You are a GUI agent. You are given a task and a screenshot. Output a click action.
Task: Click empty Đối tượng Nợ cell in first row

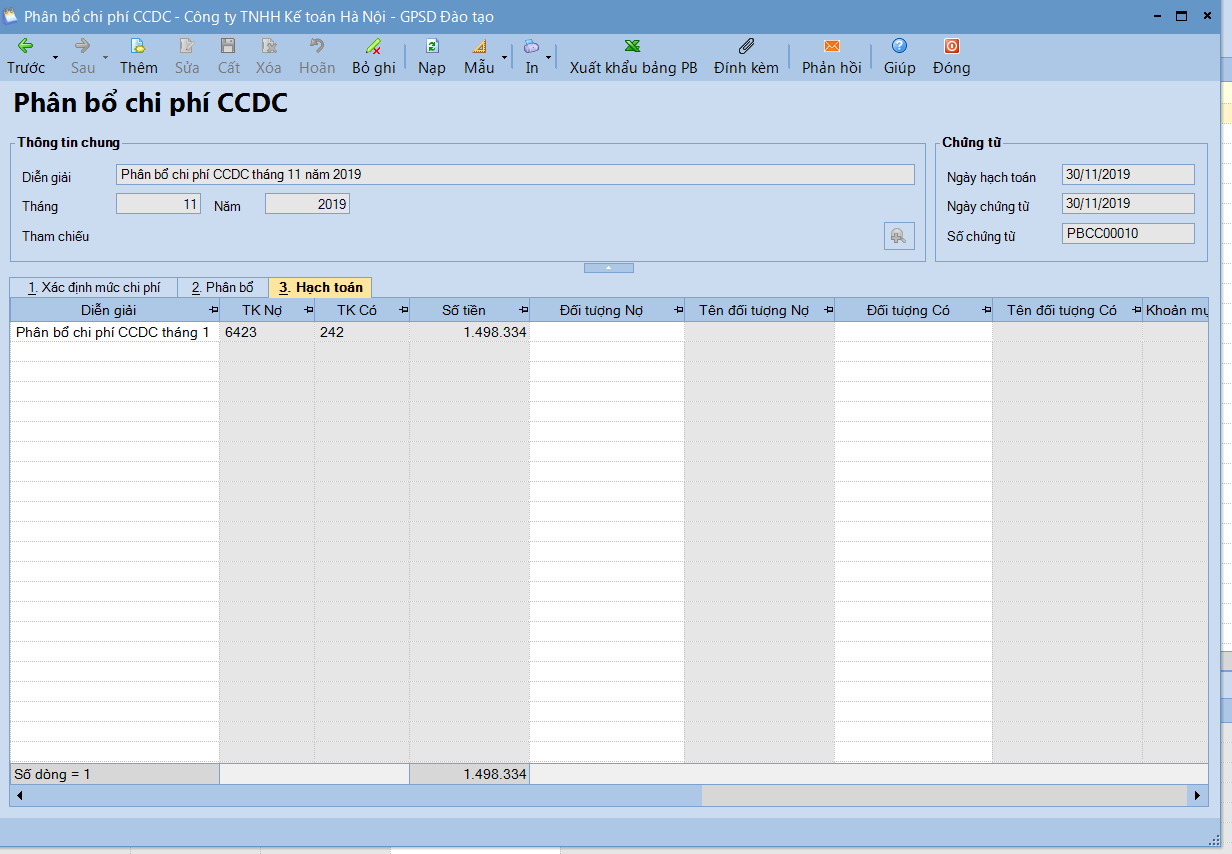pos(607,332)
